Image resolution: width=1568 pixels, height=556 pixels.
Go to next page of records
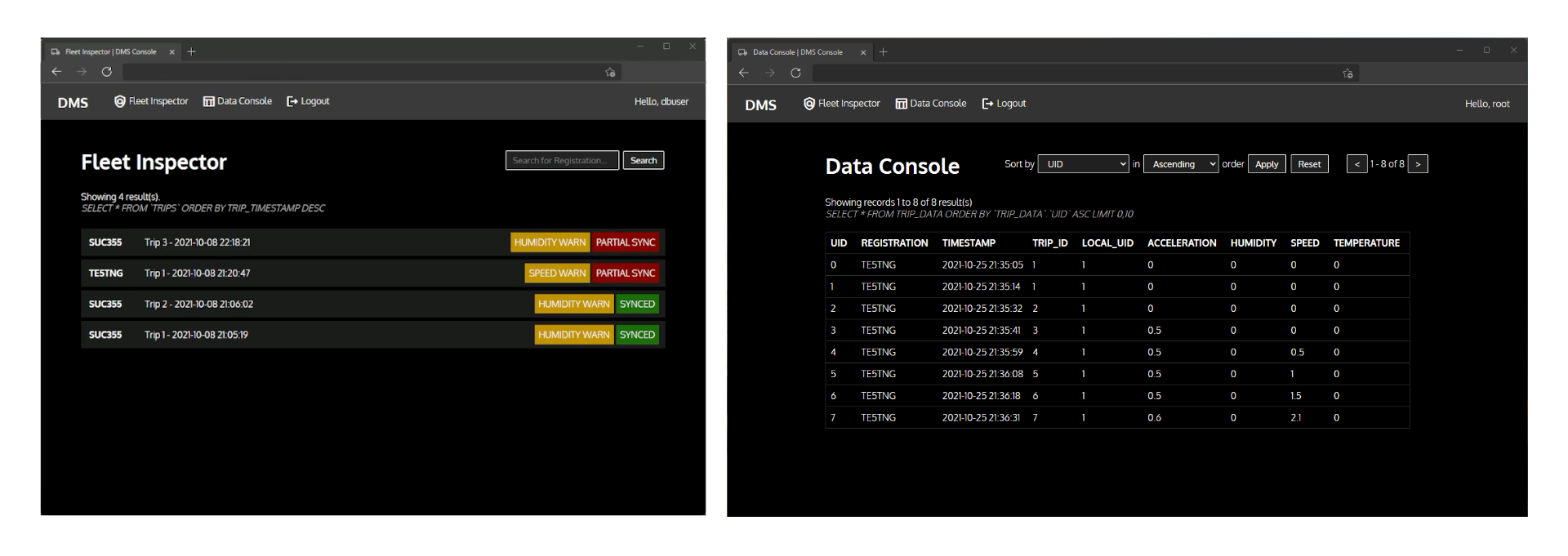[x=1418, y=164]
